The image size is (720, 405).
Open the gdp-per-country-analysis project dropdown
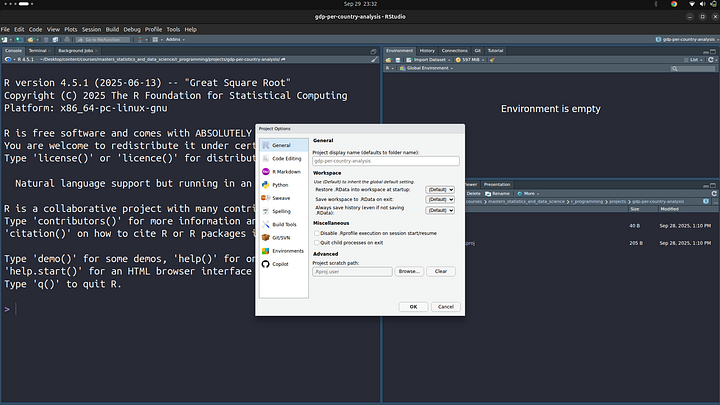coord(686,39)
